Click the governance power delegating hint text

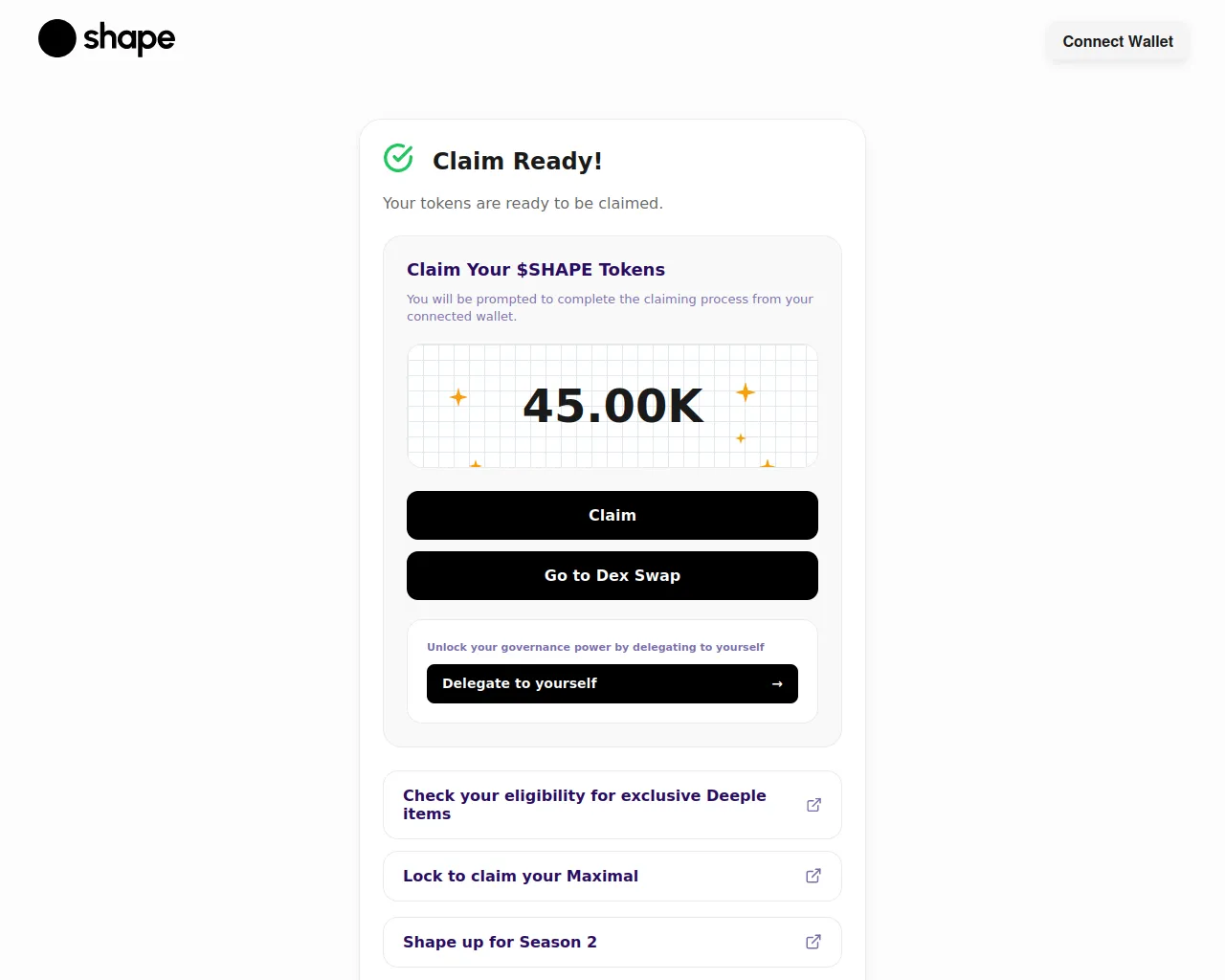(595, 647)
